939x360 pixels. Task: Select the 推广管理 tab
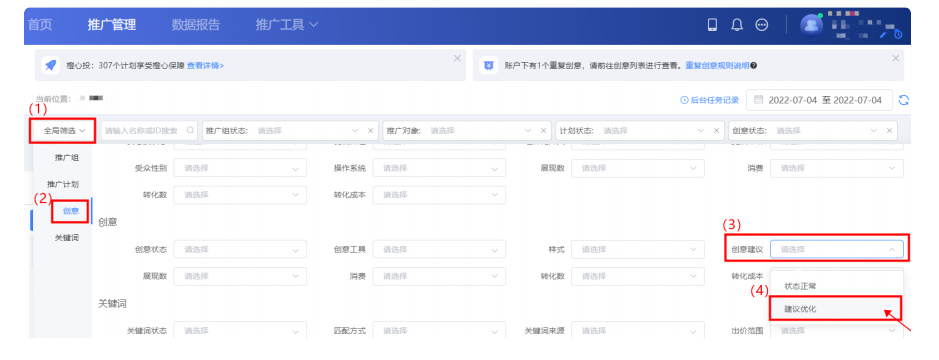click(112, 25)
